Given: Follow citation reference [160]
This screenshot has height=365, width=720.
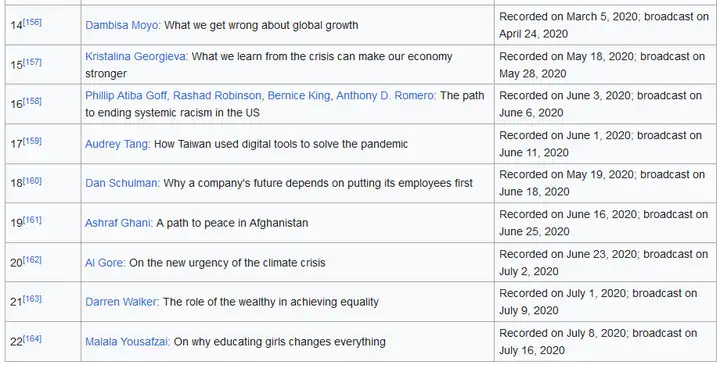Looking at the screenshot, I should coord(32,180).
